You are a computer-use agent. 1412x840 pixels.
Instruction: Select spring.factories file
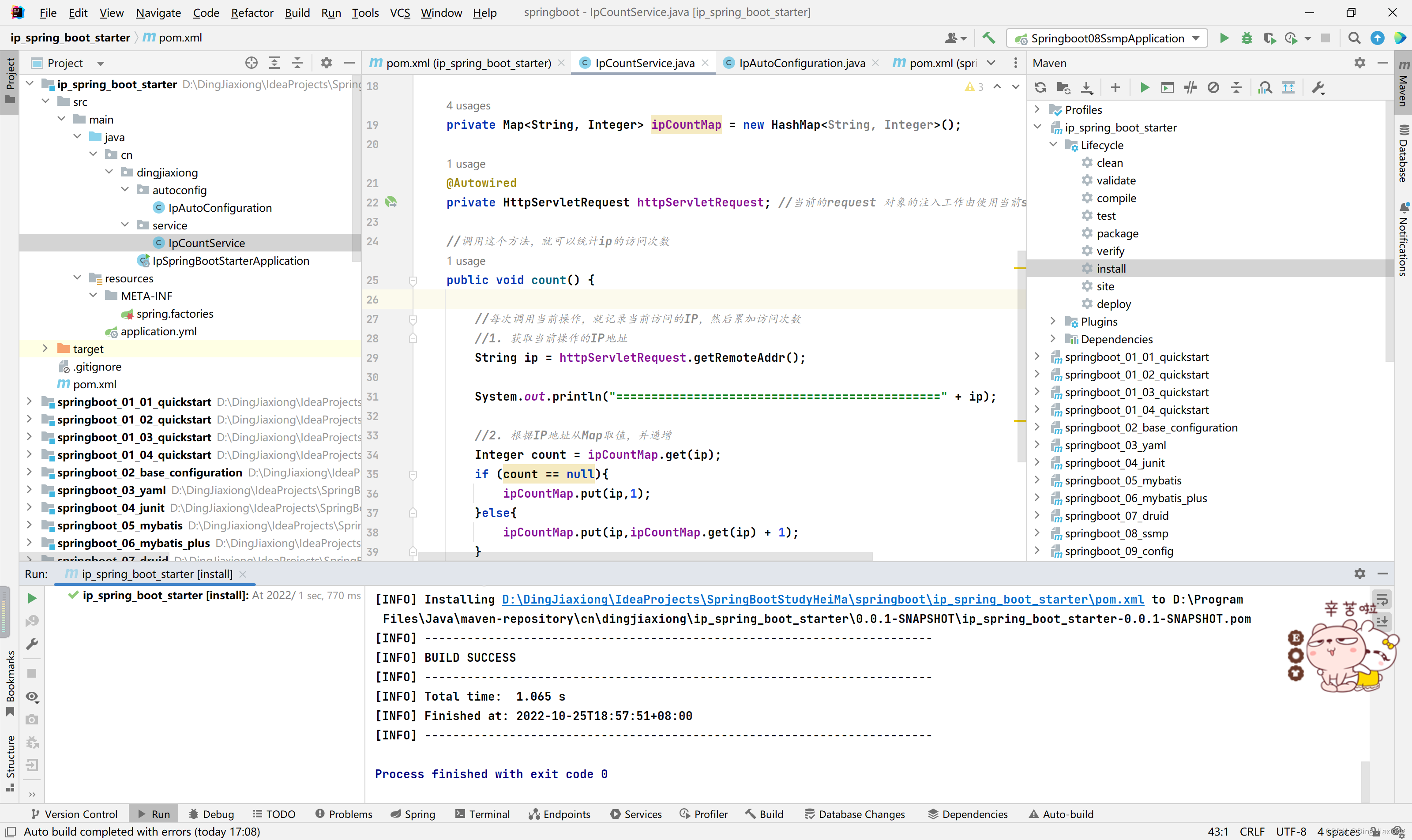(x=174, y=314)
